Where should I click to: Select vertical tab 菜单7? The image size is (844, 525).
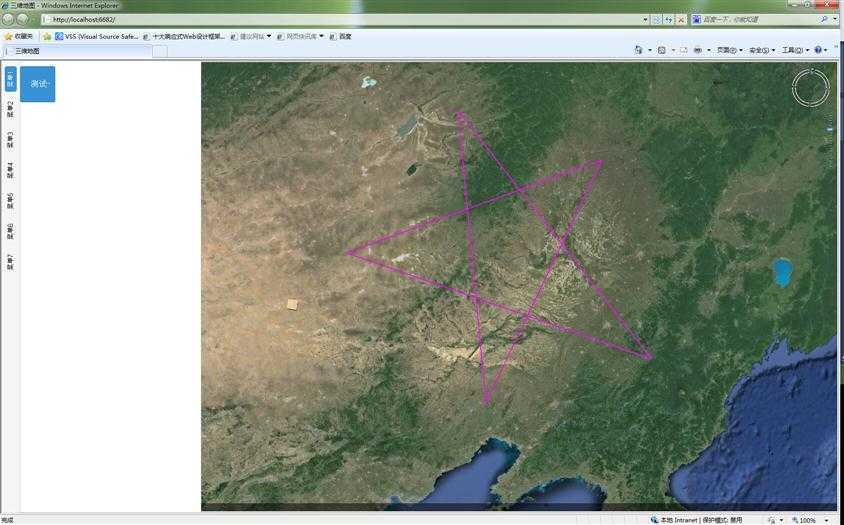tap(10, 262)
